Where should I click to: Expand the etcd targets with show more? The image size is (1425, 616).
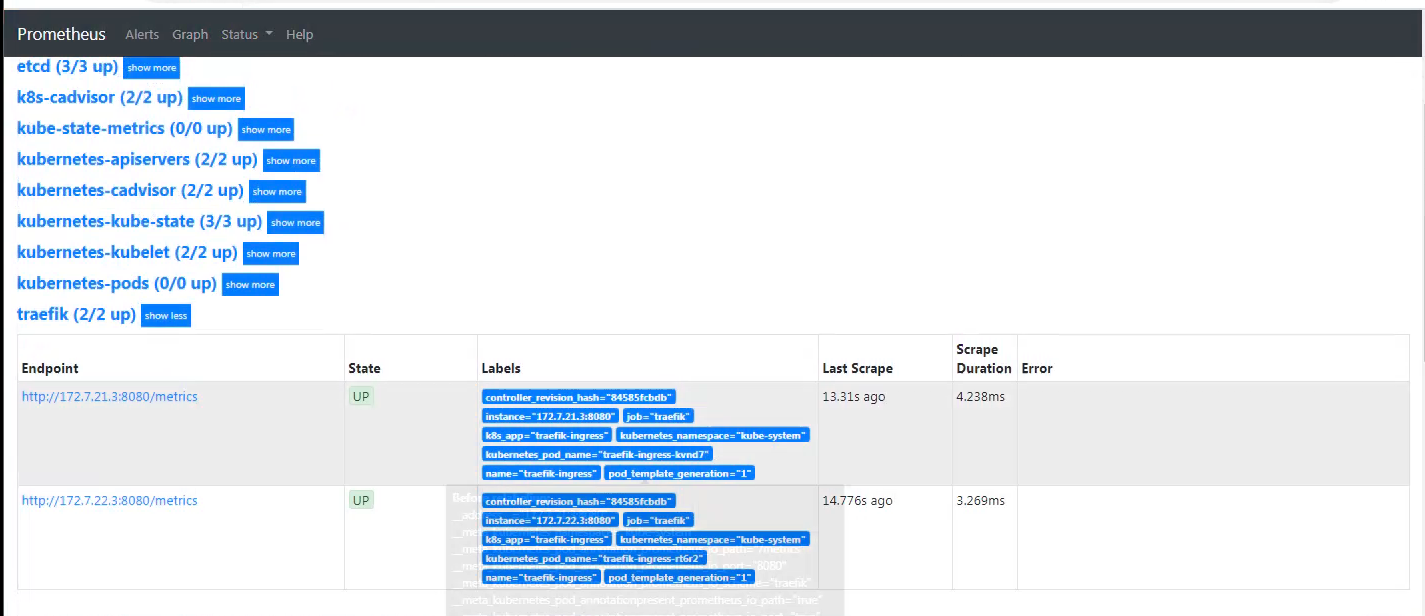point(152,68)
